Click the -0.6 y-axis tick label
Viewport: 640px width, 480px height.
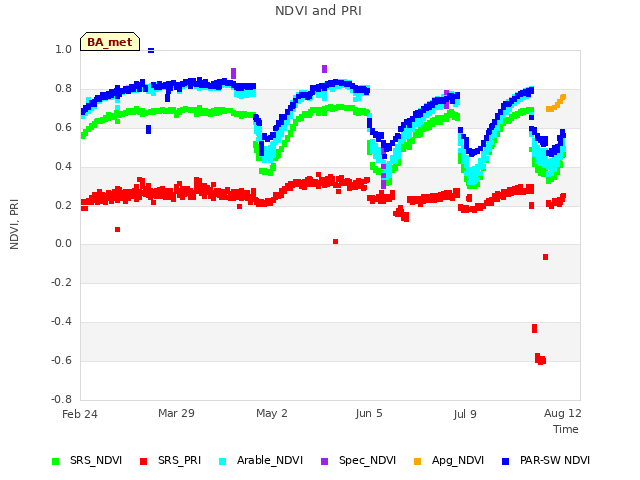[62, 360]
